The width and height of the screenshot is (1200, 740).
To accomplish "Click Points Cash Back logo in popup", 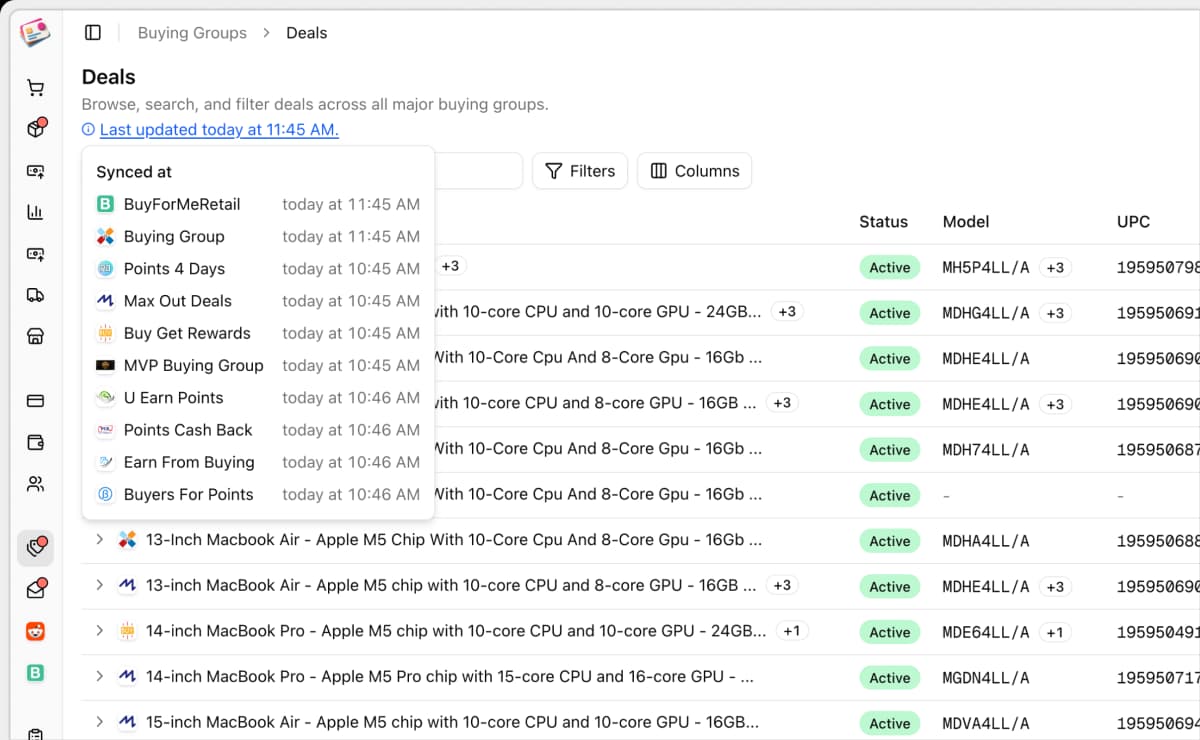I will point(105,430).
